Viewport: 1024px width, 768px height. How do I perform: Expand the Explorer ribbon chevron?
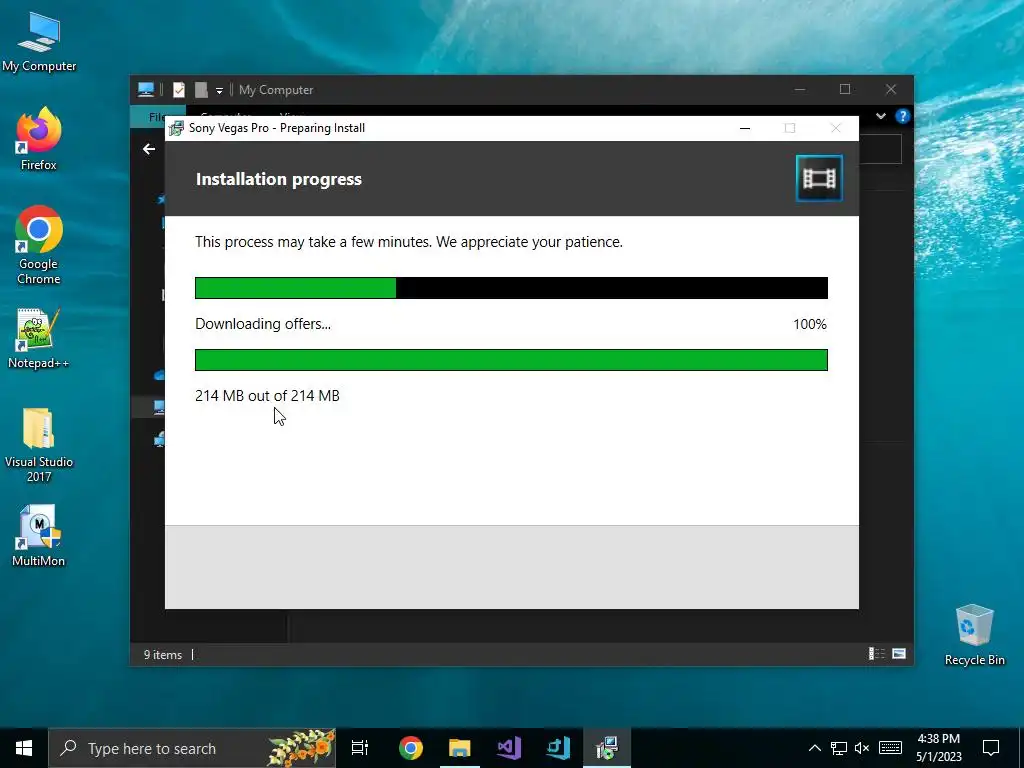[881, 116]
